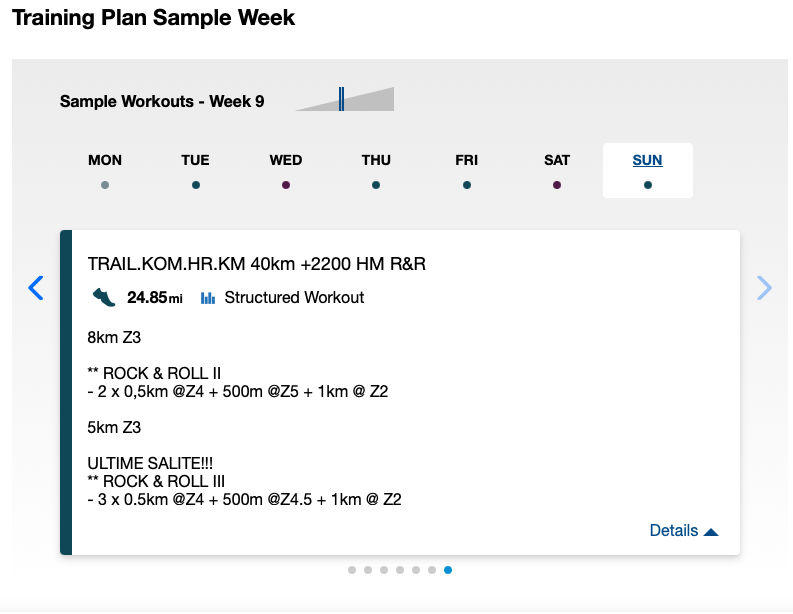793x614 pixels.
Task: Go to previous workout with left arrow
Action: [36, 288]
